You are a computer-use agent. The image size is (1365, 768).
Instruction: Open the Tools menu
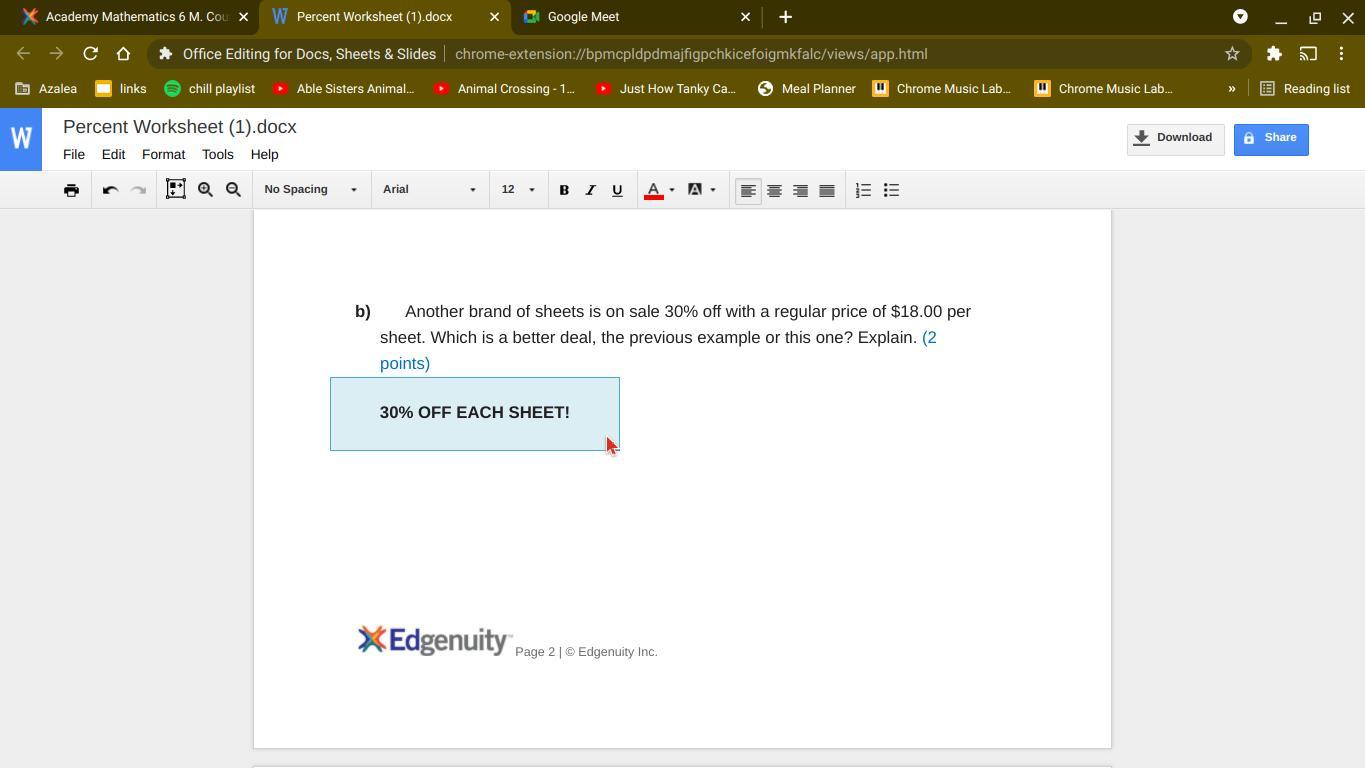click(x=217, y=155)
